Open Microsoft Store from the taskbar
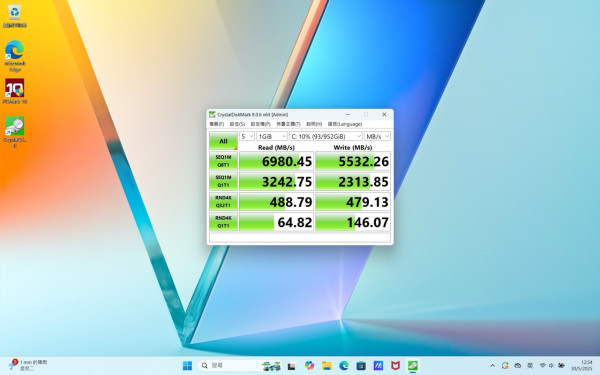This screenshot has width=600, height=375. (x=361, y=365)
